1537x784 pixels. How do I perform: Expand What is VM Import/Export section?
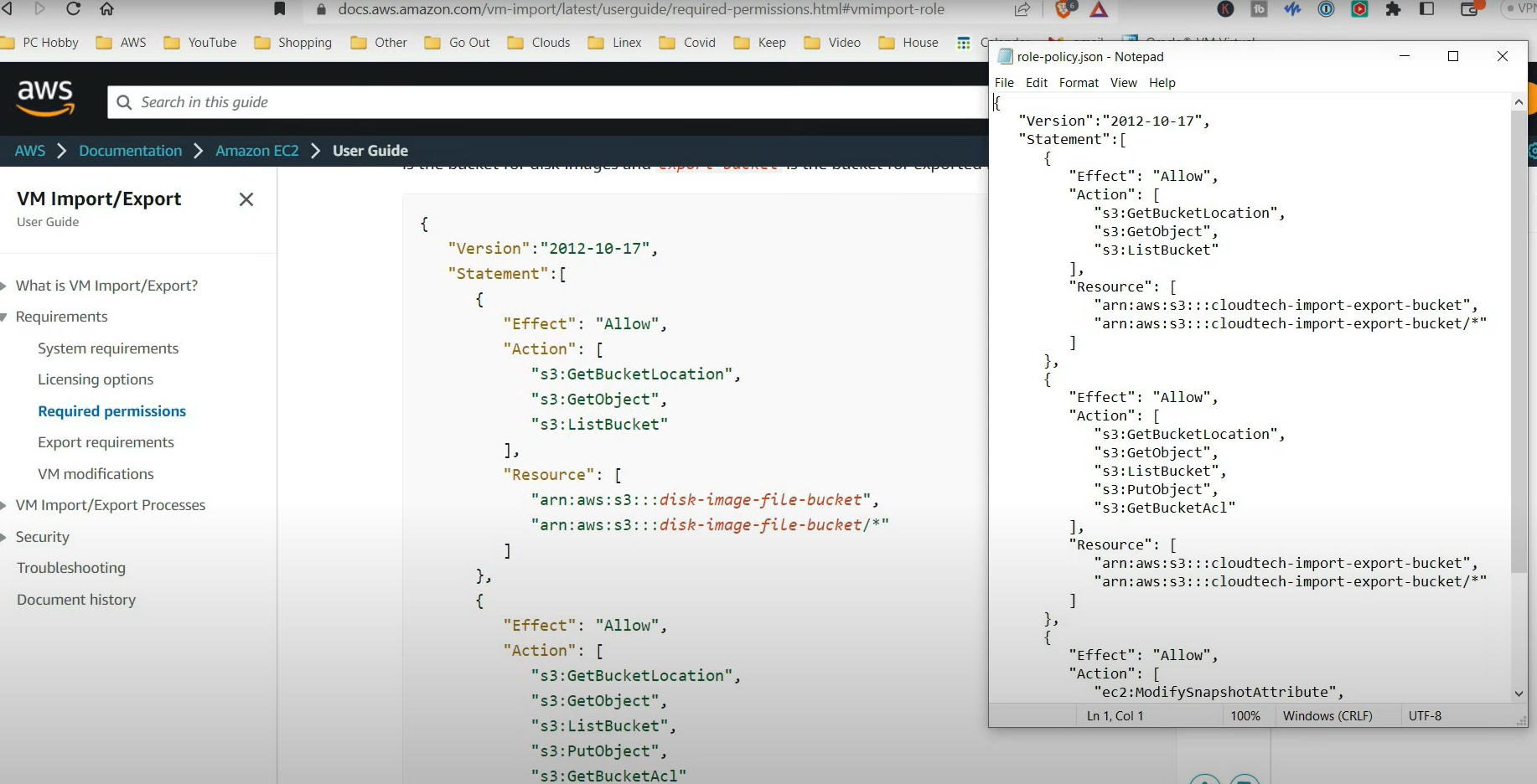pos(4,286)
